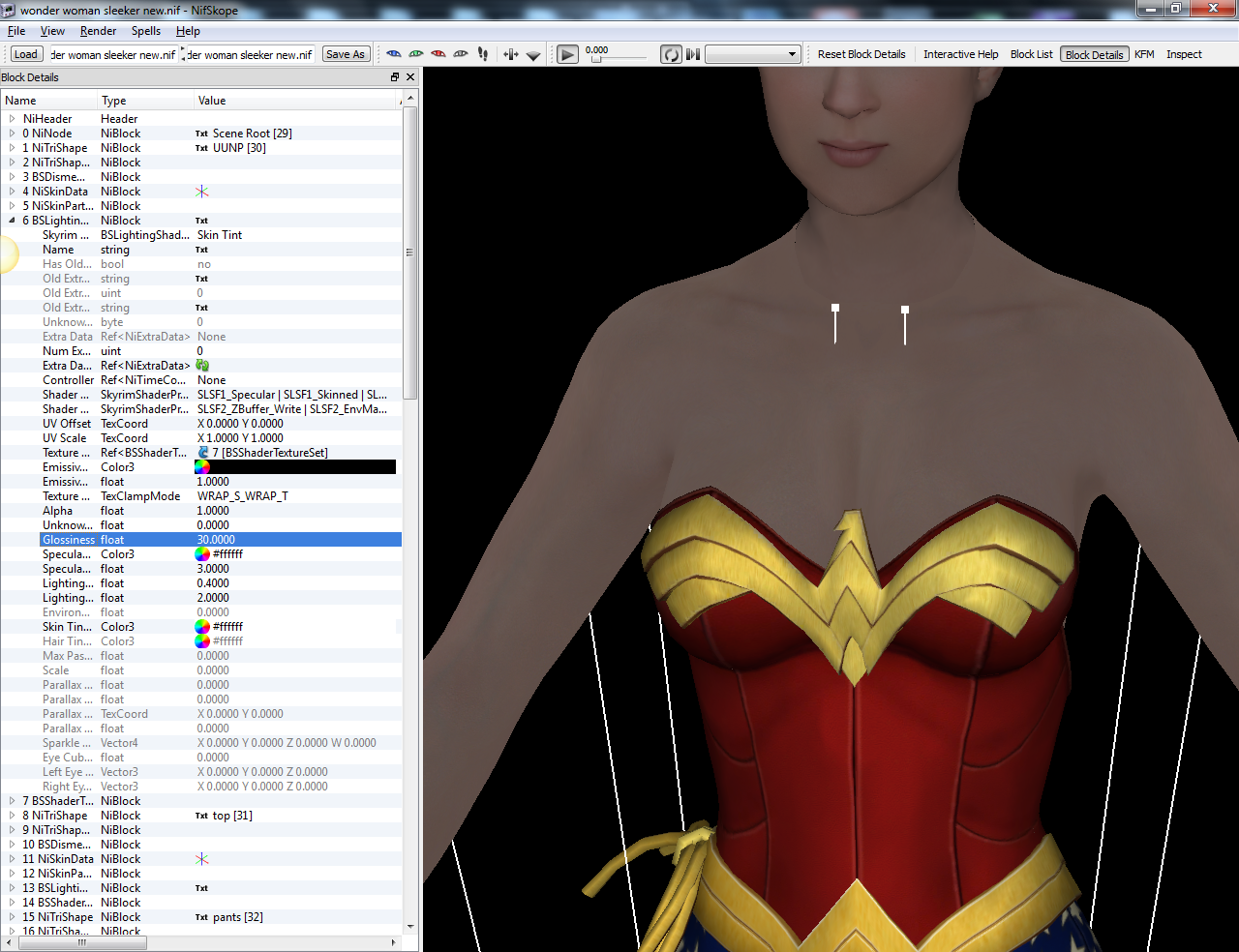Activate the footprints walk view icon
The image size is (1239, 952).
(483, 54)
